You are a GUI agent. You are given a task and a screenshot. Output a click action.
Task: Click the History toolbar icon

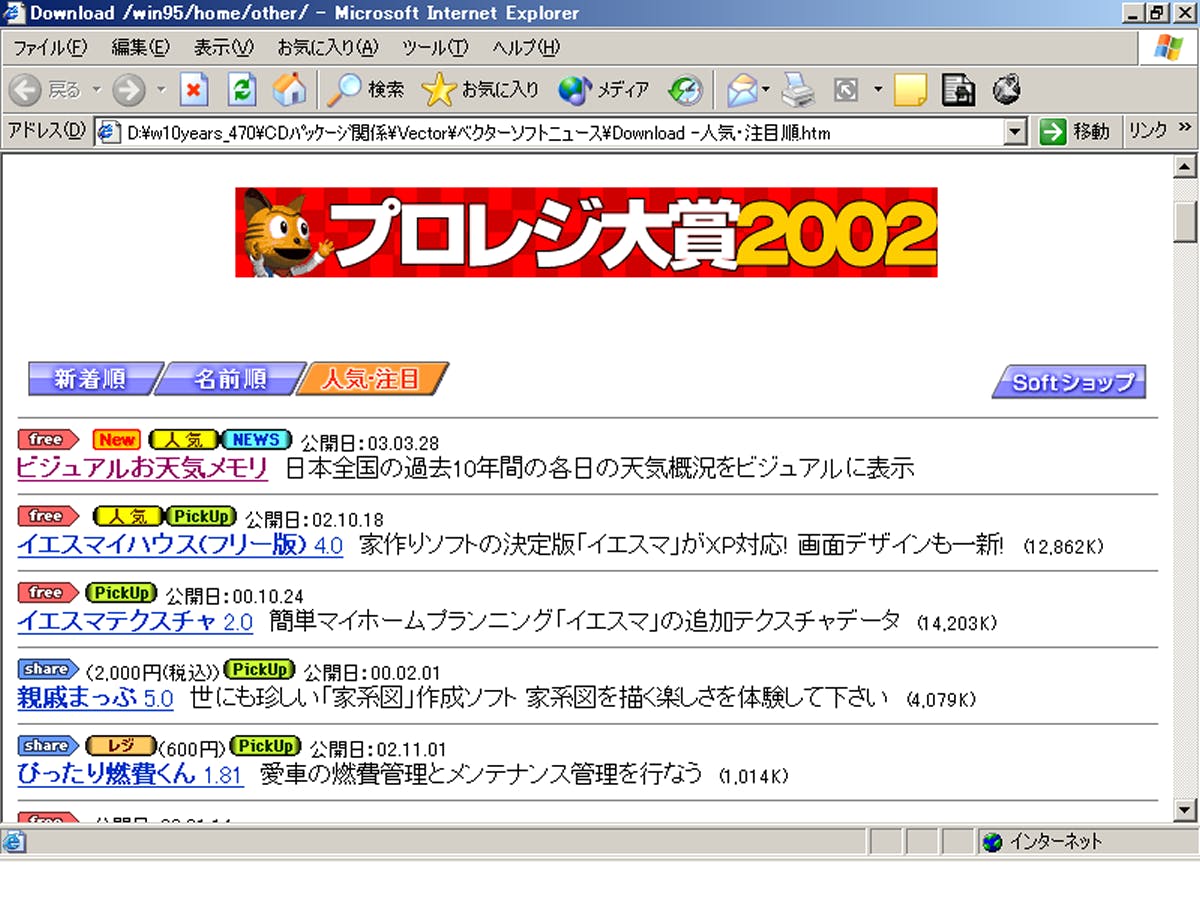(x=686, y=91)
